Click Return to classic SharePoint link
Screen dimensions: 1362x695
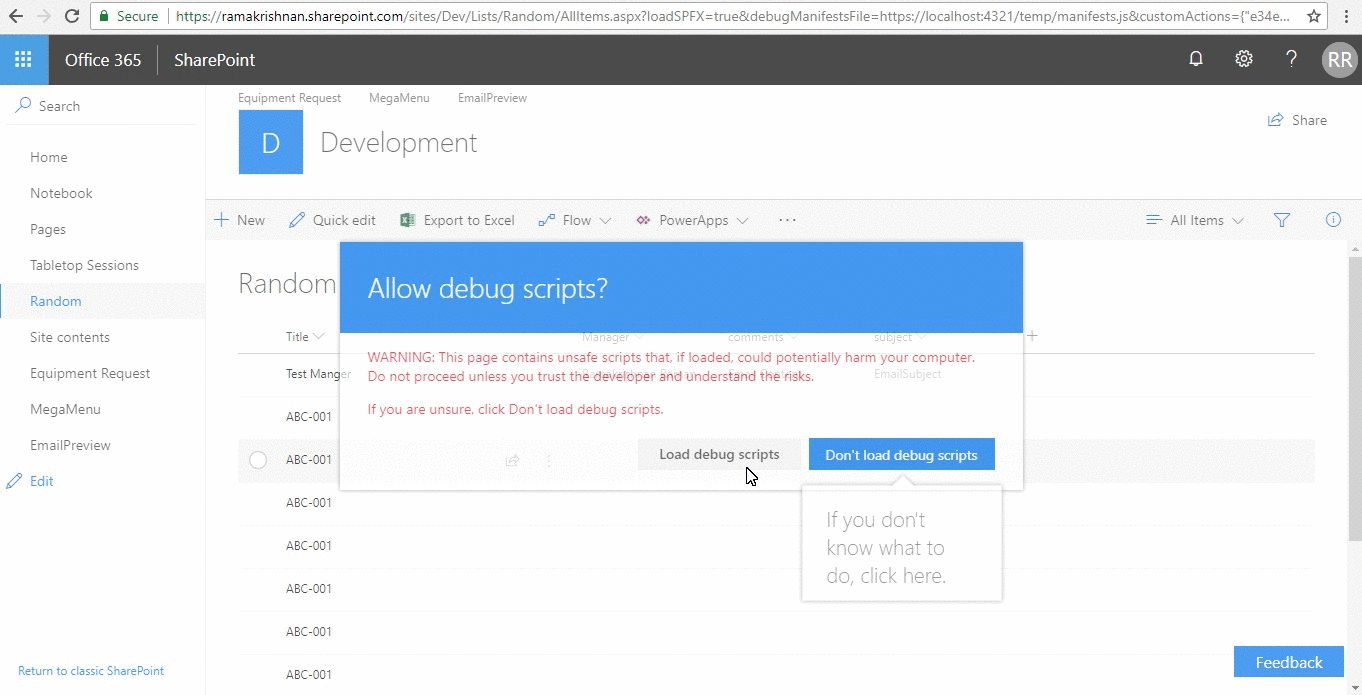pyautogui.click(x=91, y=671)
